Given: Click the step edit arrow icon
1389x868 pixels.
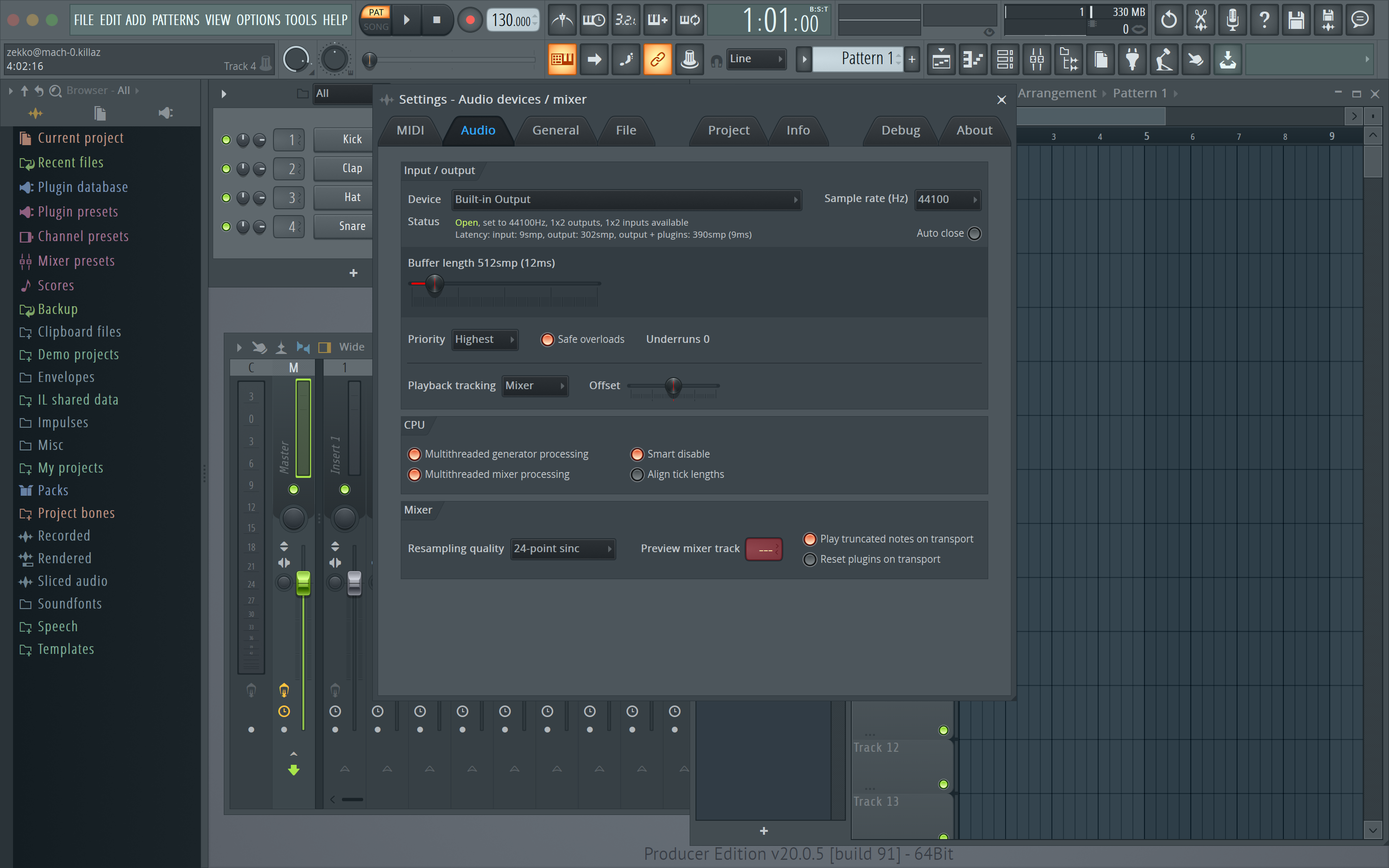Looking at the screenshot, I should 595,59.
